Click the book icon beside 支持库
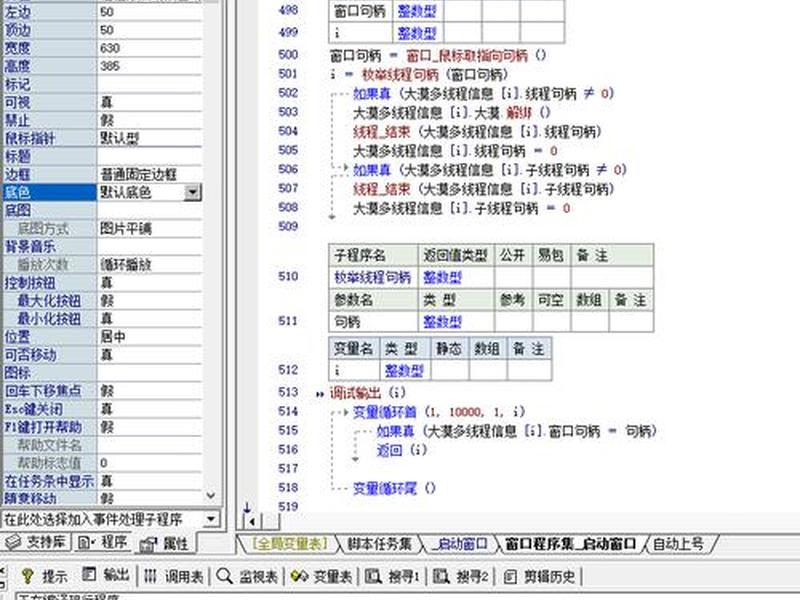The height and width of the screenshot is (600, 800). pos(13,542)
